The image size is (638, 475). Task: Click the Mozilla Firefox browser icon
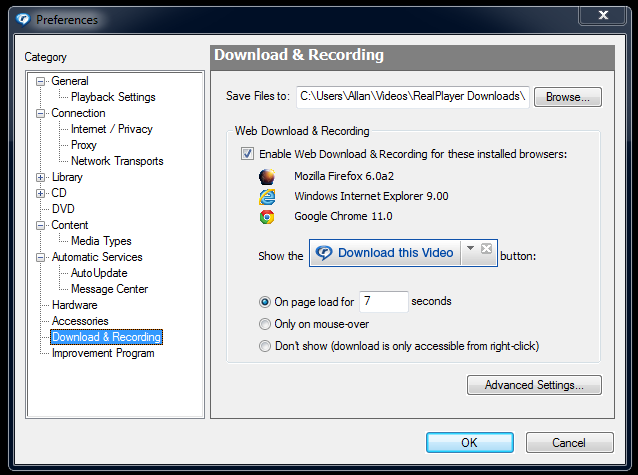[267, 177]
